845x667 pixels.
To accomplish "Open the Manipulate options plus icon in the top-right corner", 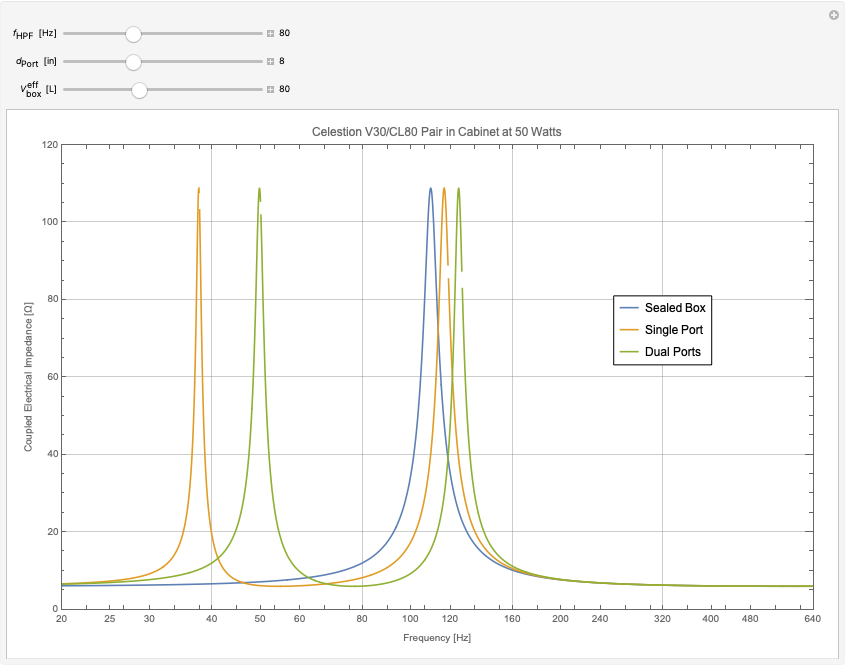I will pyautogui.click(x=834, y=15).
